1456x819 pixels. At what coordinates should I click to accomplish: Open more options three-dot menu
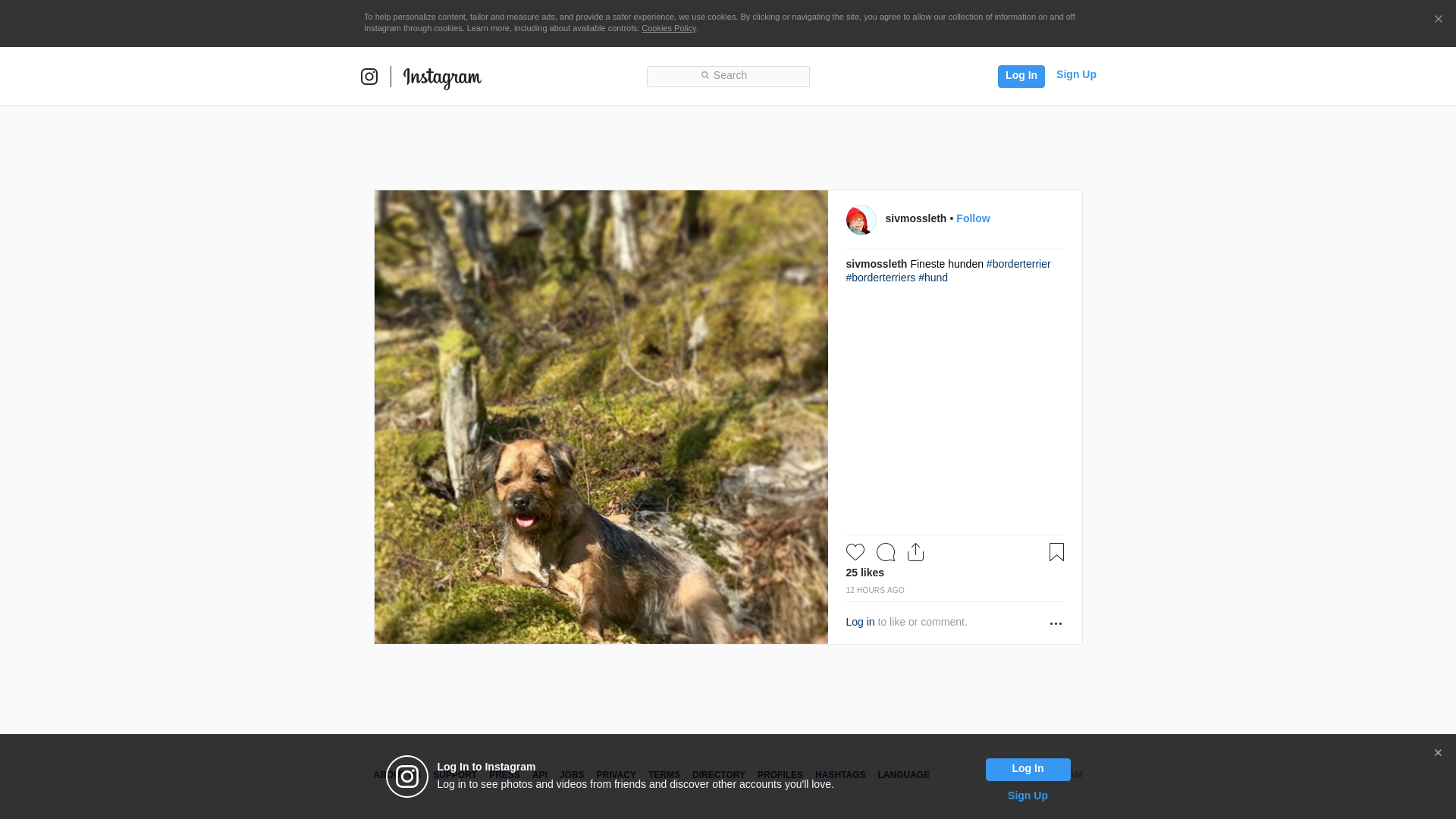point(1056,623)
